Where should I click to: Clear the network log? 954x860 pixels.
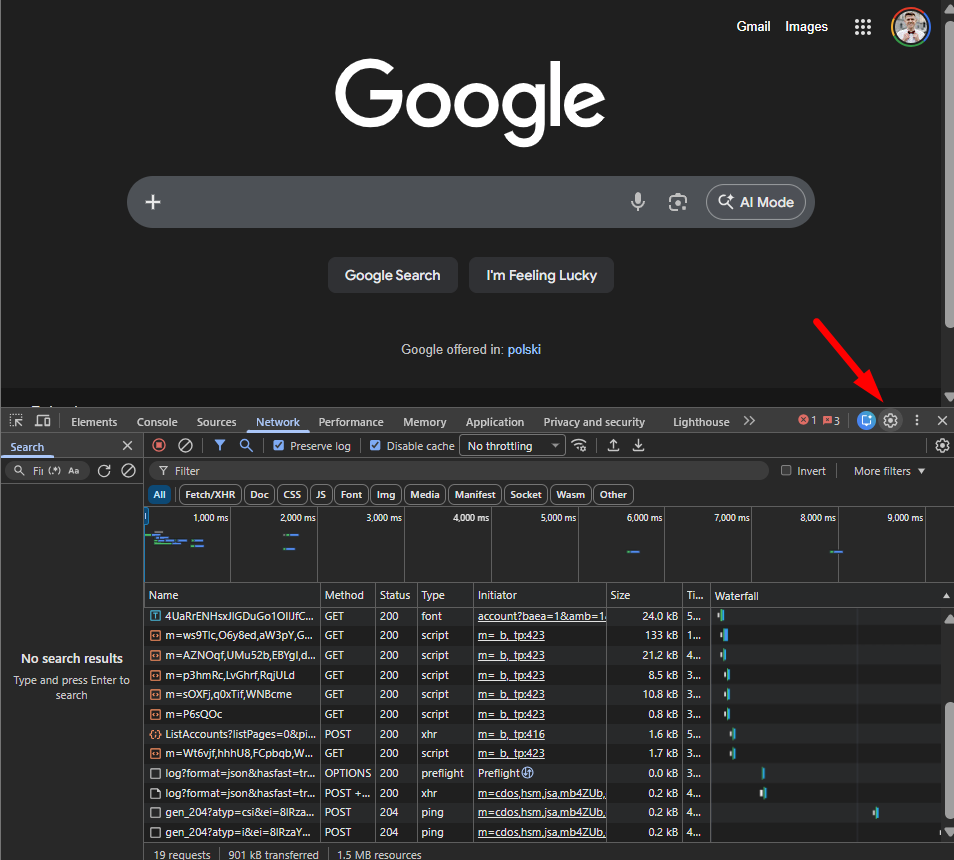[x=185, y=446]
